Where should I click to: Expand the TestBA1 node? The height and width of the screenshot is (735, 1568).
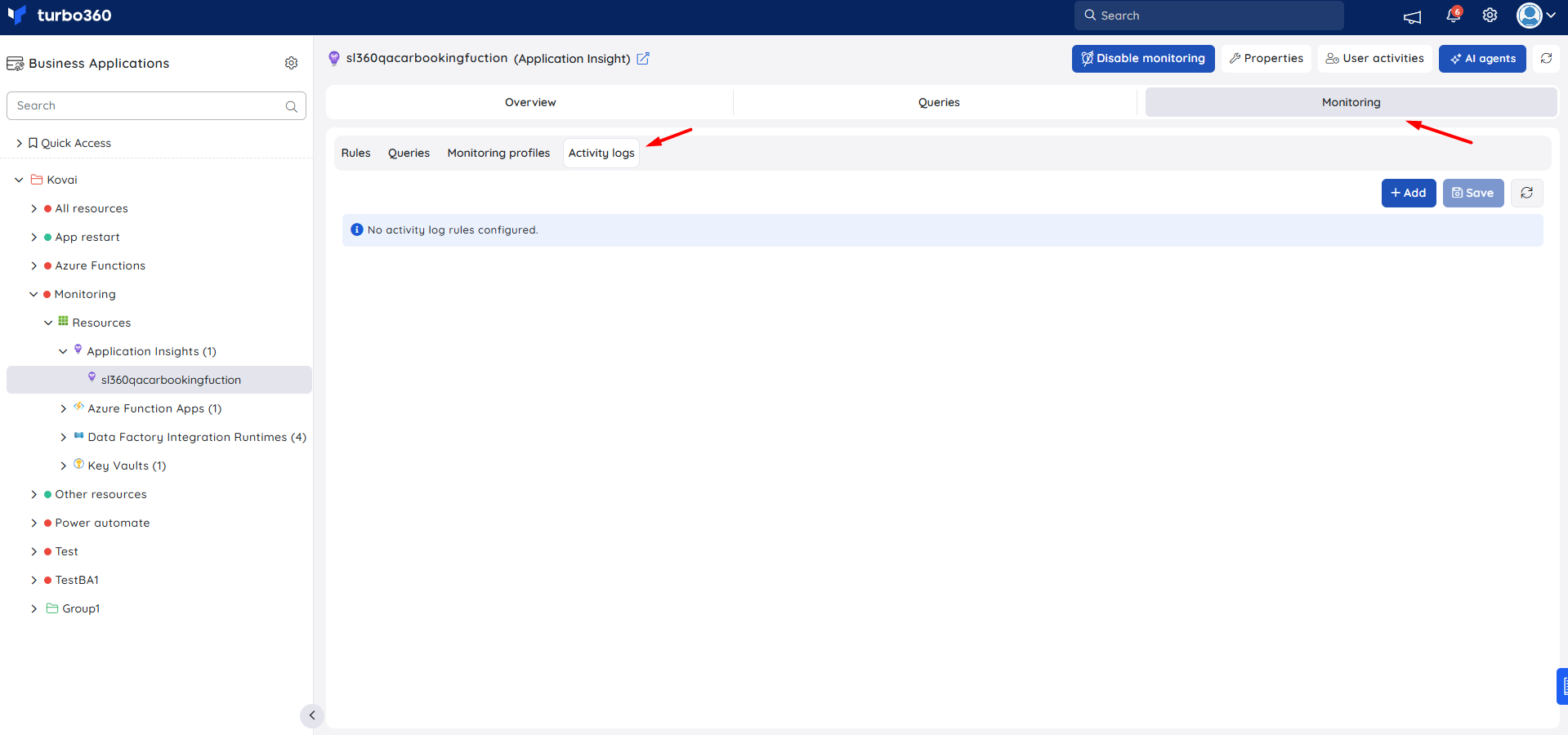(x=34, y=581)
